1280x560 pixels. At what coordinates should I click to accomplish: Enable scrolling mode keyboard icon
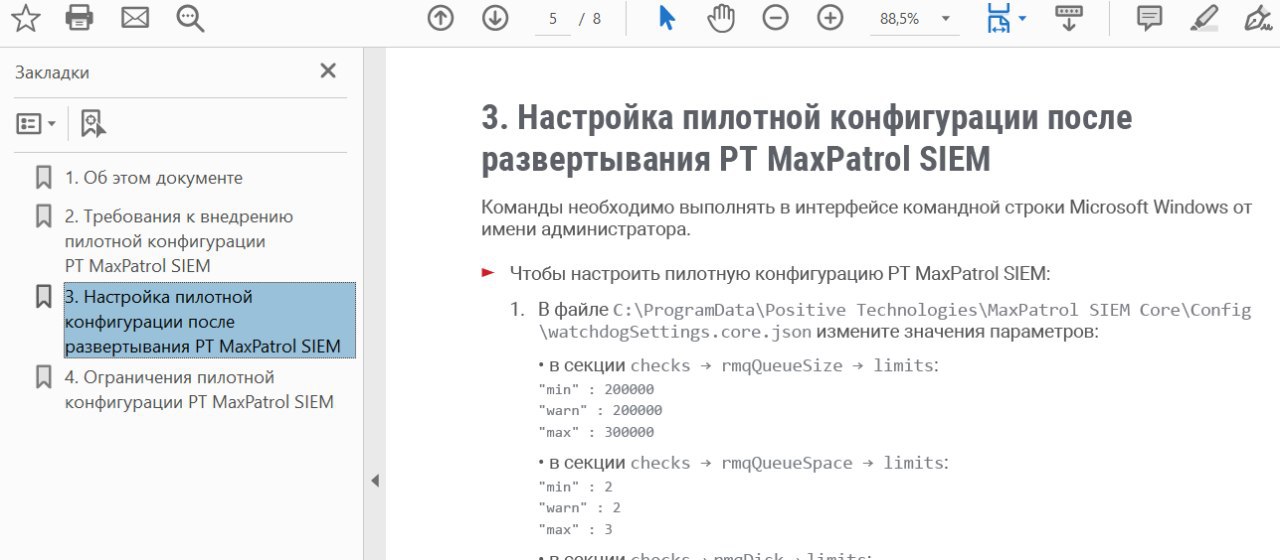pos(1070,18)
